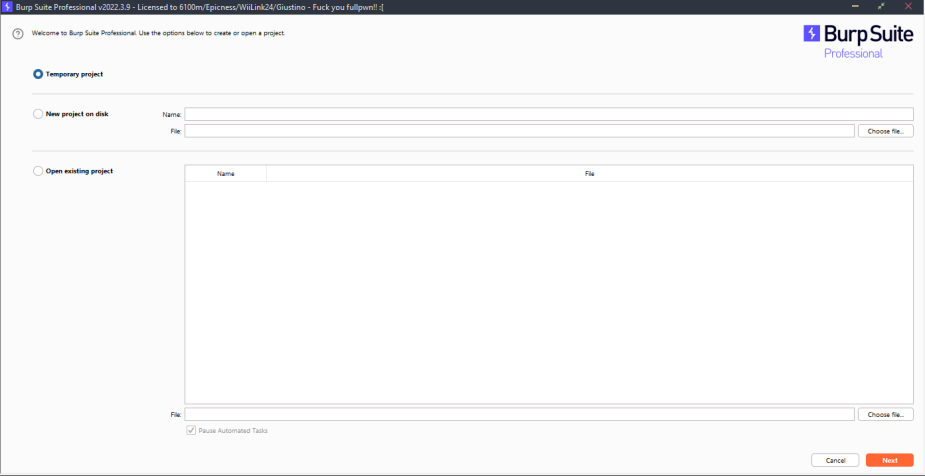The width and height of the screenshot is (925, 476).
Task: Click the Name column header
Action: (x=226, y=174)
